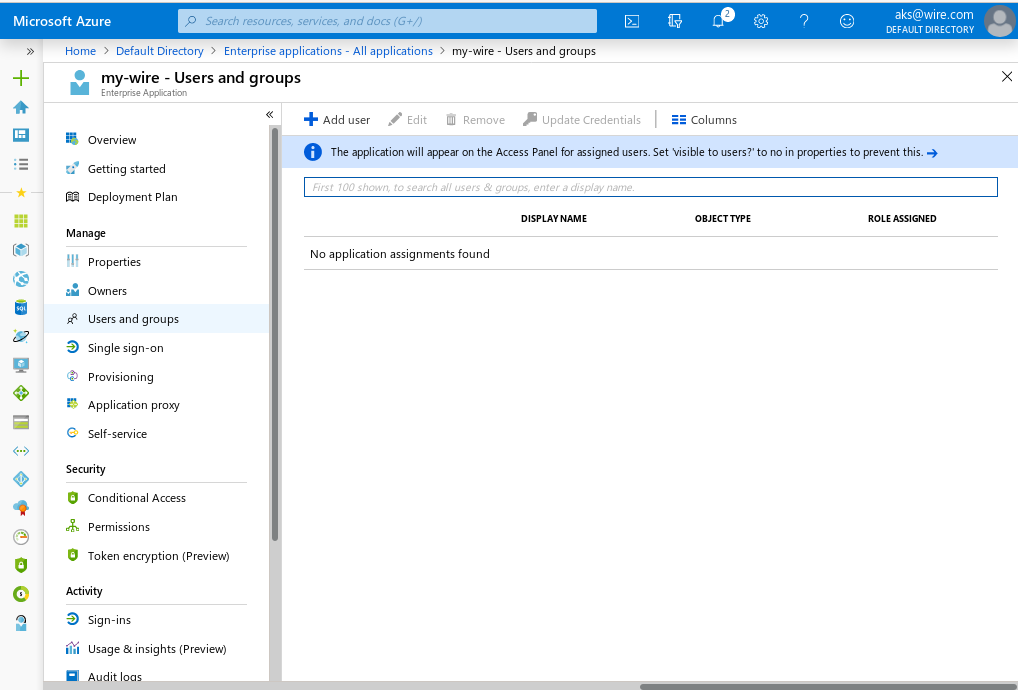Open Single sign-on menu item

tap(125, 348)
